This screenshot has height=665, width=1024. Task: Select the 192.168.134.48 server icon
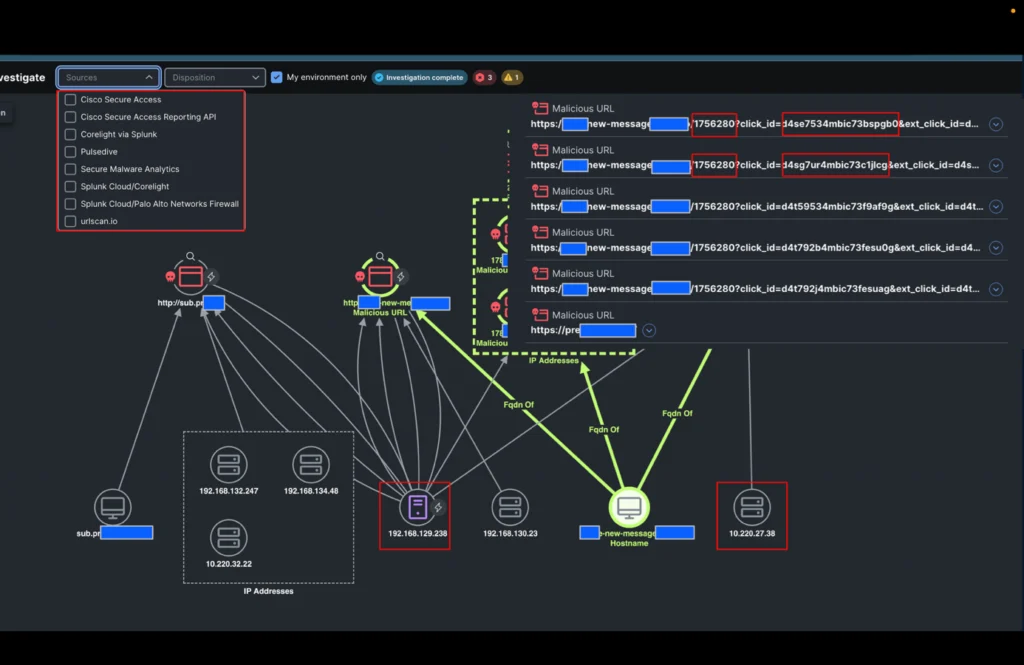(x=311, y=466)
